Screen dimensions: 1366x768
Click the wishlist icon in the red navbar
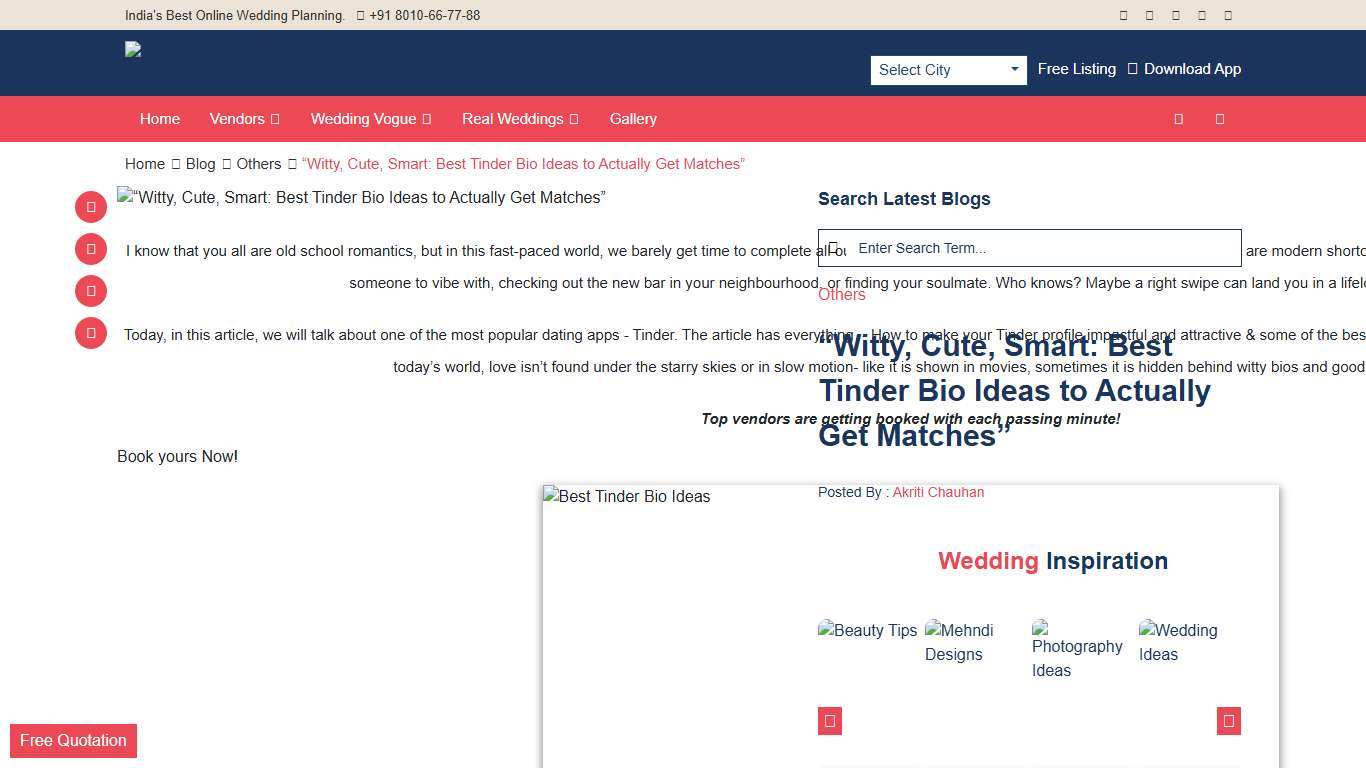click(1219, 119)
